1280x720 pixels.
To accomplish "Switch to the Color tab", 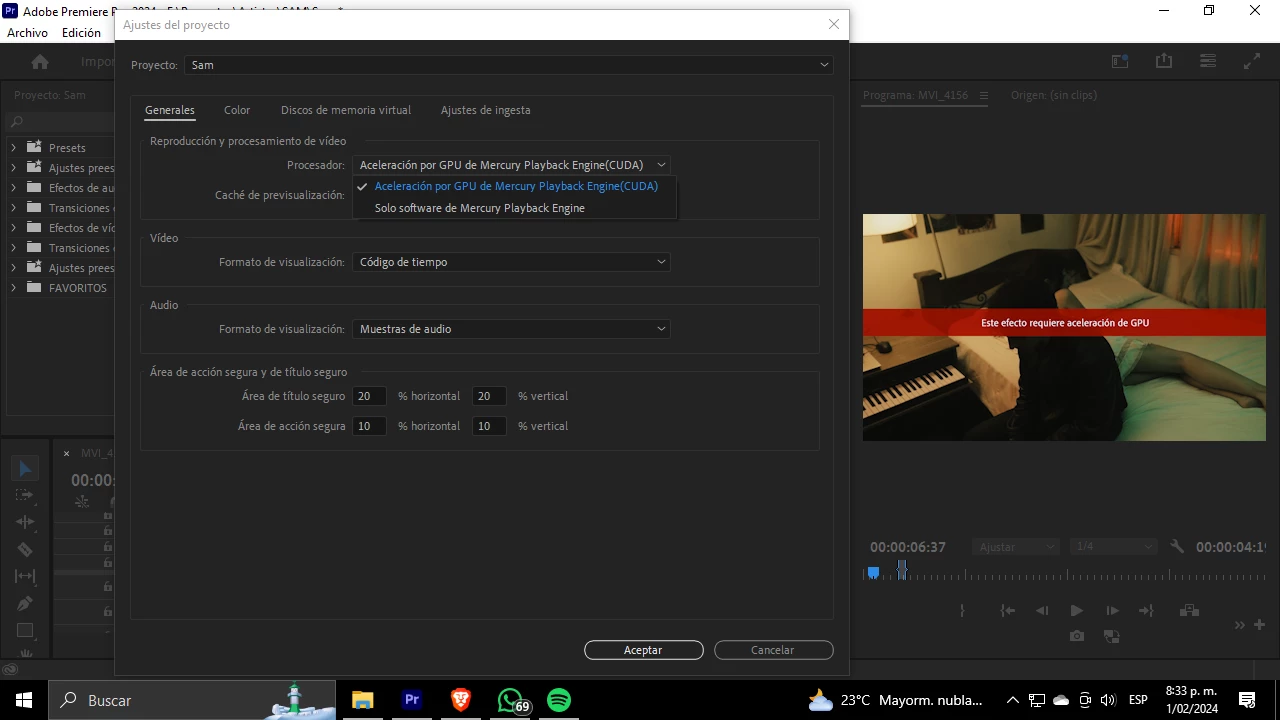I will pos(237,110).
